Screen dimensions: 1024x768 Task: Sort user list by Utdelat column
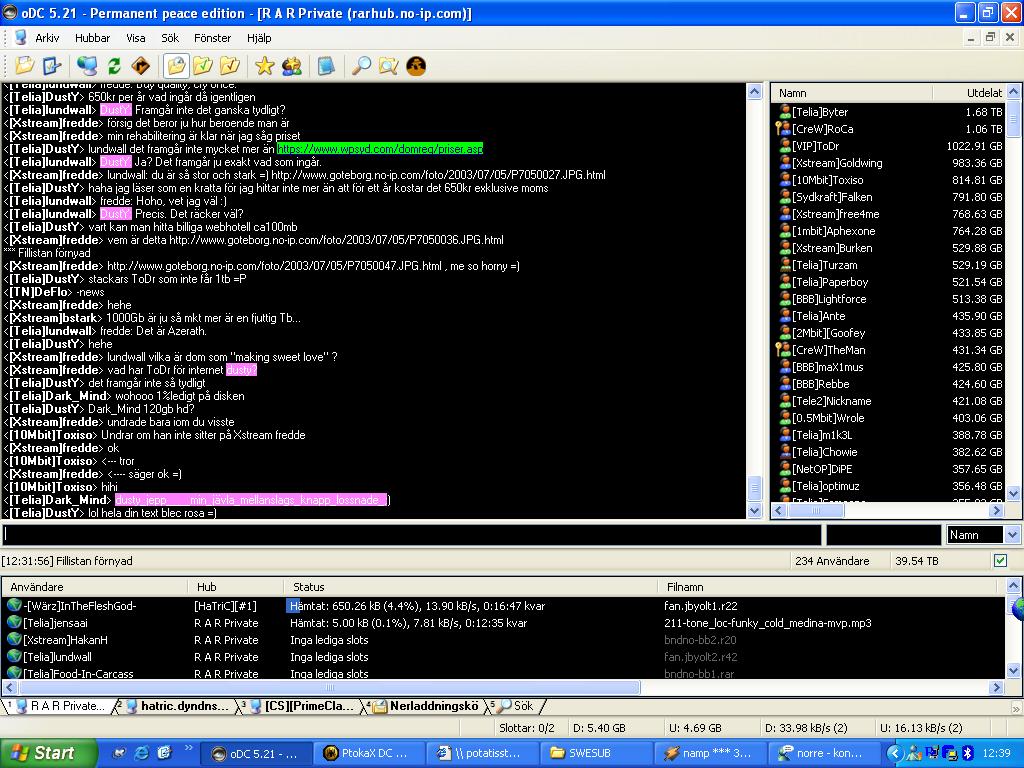click(x=968, y=93)
